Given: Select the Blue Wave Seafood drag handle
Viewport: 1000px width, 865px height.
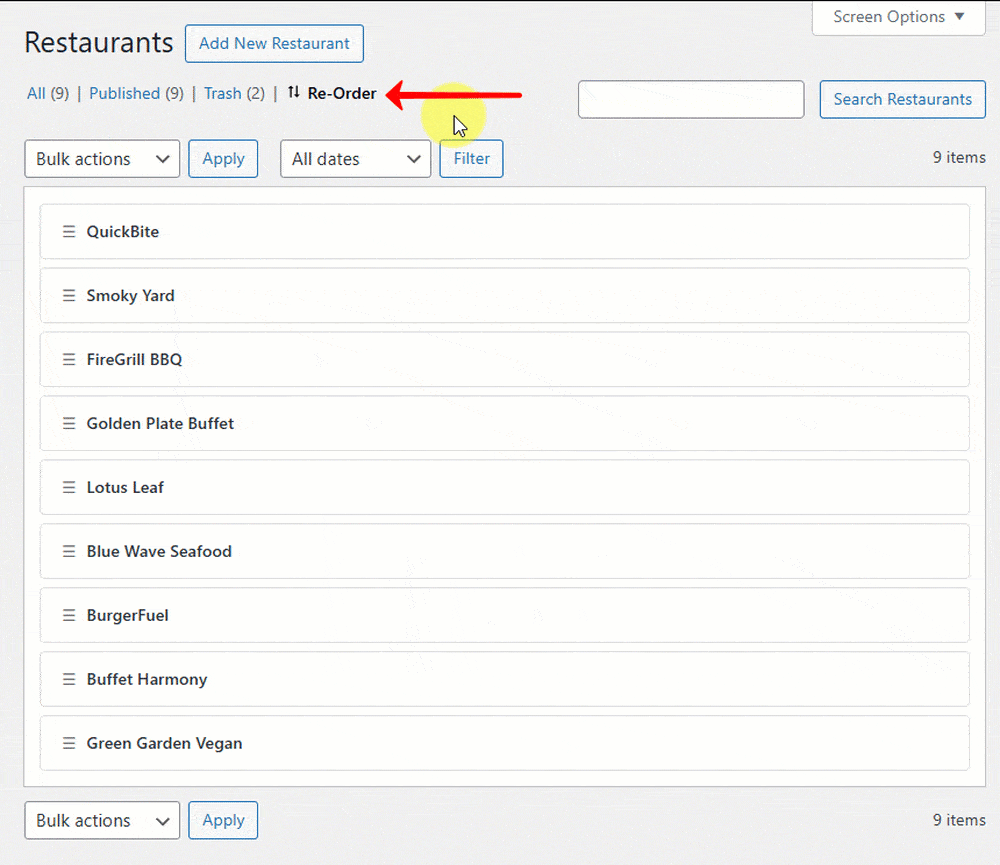Looking at the screenshot, I should (68, 551).
